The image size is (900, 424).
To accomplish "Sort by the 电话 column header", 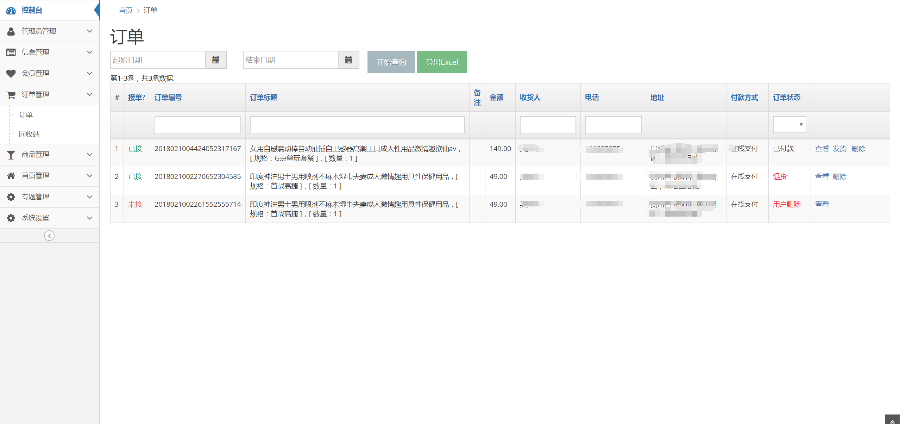I will point(592,98).
